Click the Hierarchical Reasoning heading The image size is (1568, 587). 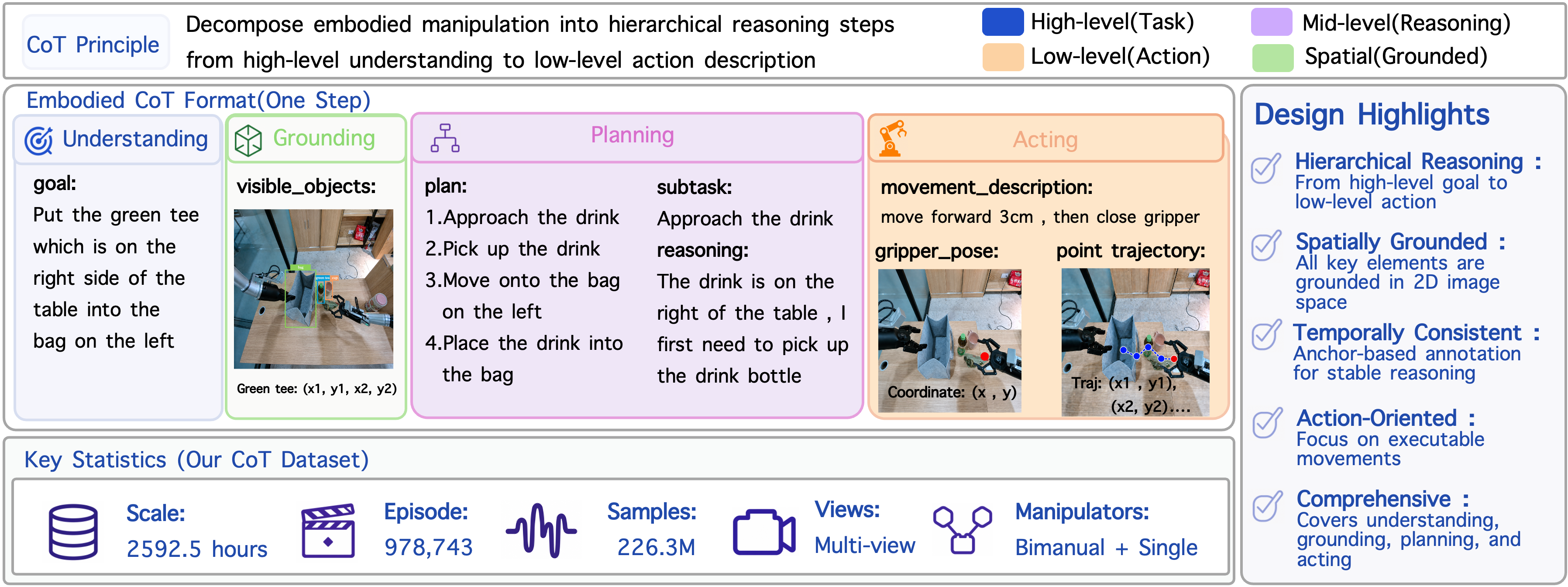tap(1418, 162)
